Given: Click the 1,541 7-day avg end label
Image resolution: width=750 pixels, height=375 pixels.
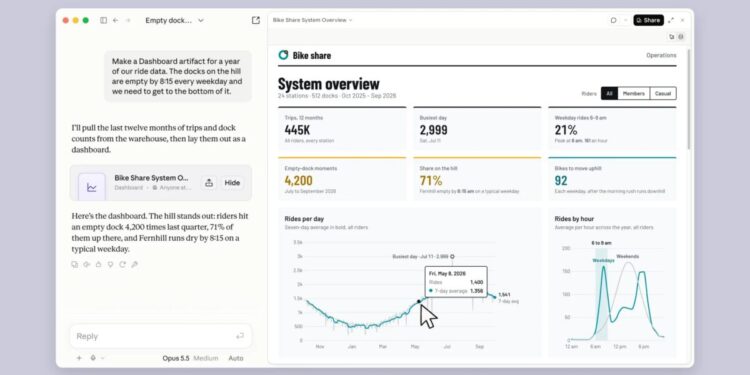Looking at the screenshot, I should (508, 298).
